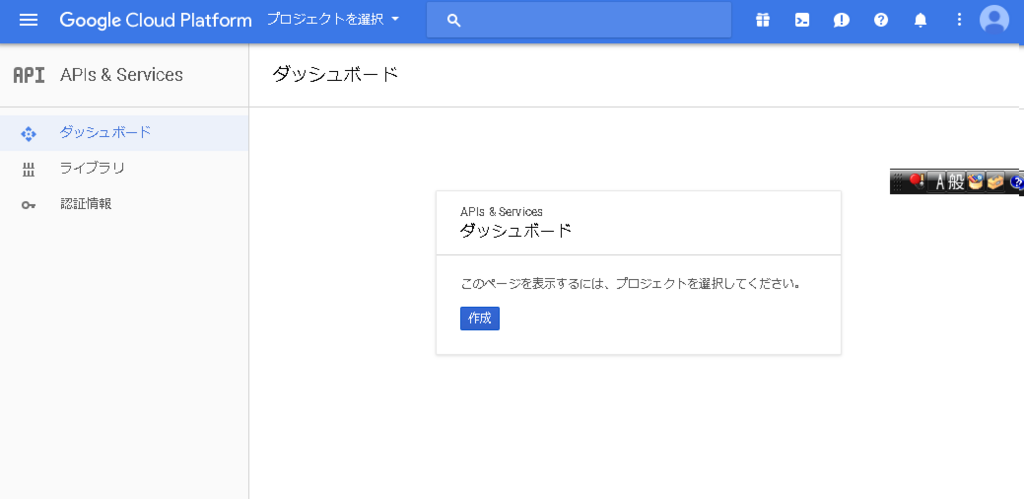Image resolution: width=1024 pixels, height=499 pixels.
Task: Click the library icon in sidebar
Action: (28, 170)
